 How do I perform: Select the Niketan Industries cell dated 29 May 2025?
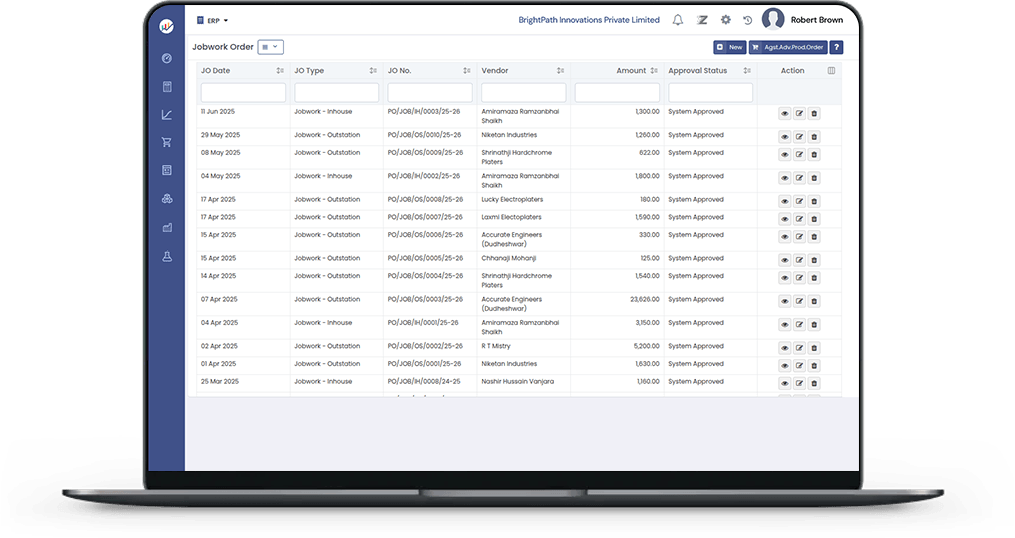click(x=524, y=137)
